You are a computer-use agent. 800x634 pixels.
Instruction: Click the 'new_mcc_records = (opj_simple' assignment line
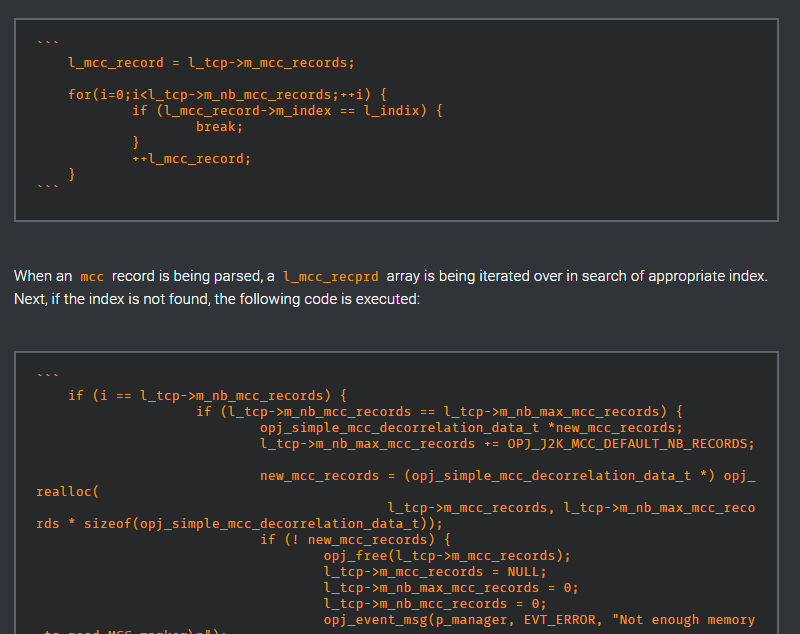coord(507,475)
